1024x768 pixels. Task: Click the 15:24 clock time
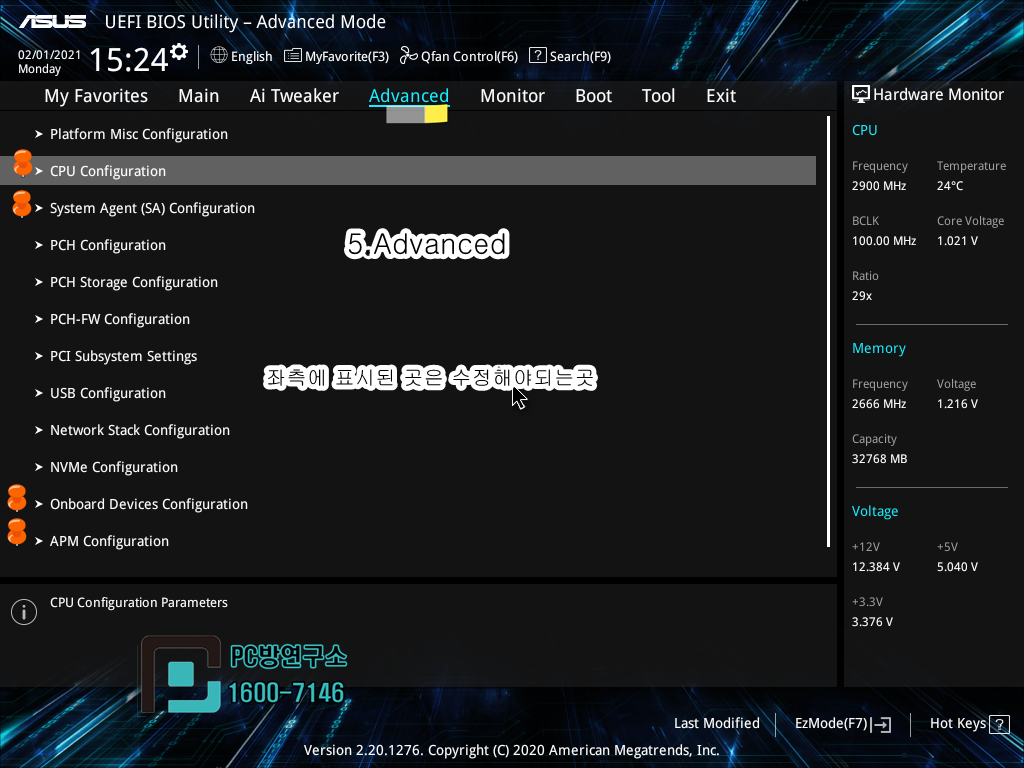tap(129, 59)
